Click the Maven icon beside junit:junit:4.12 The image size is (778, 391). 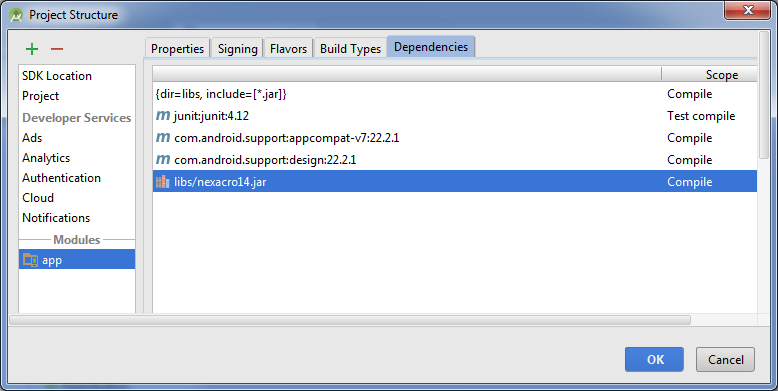[163, 116]
